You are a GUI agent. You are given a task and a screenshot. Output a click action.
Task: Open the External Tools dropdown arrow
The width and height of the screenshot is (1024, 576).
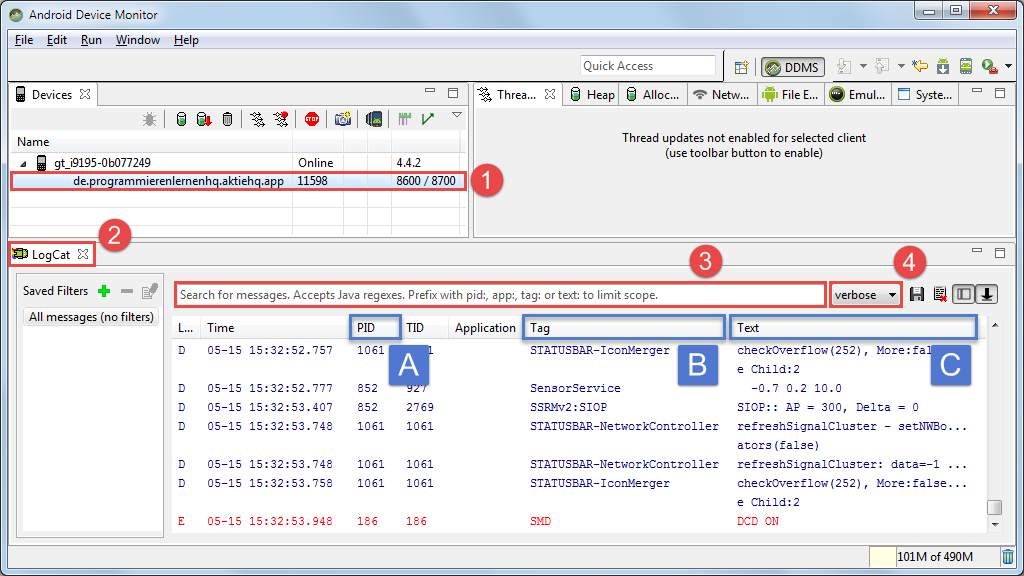[x=1008, y=66]
